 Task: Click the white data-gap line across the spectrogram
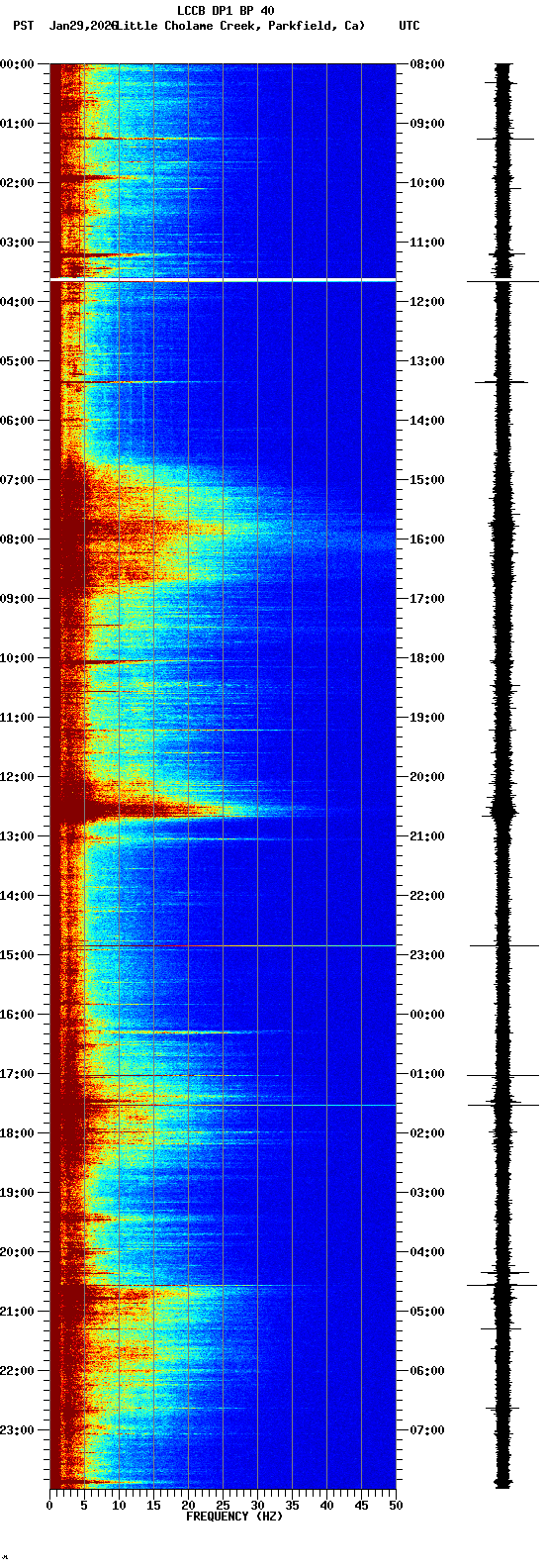point(223,281)
